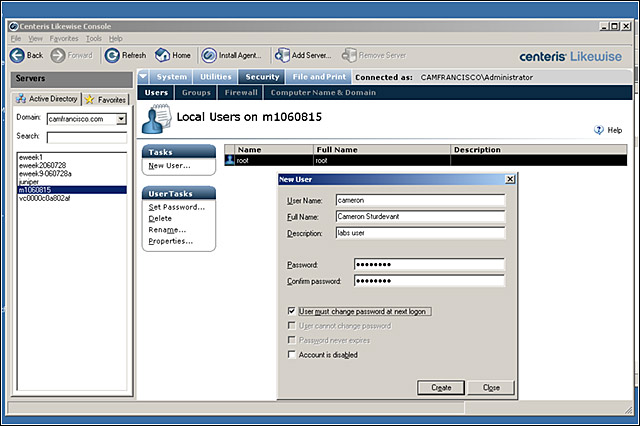Click the server Search field

(x=87, y=137)
